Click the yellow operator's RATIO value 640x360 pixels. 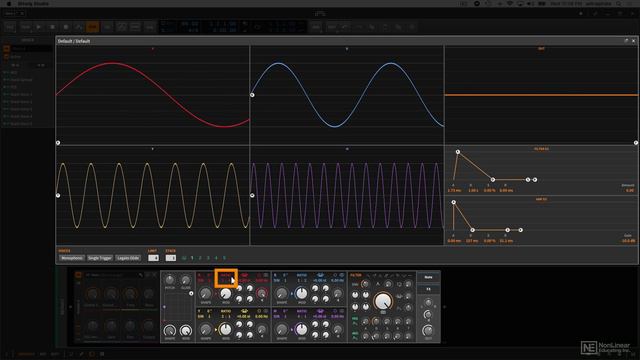225,316
